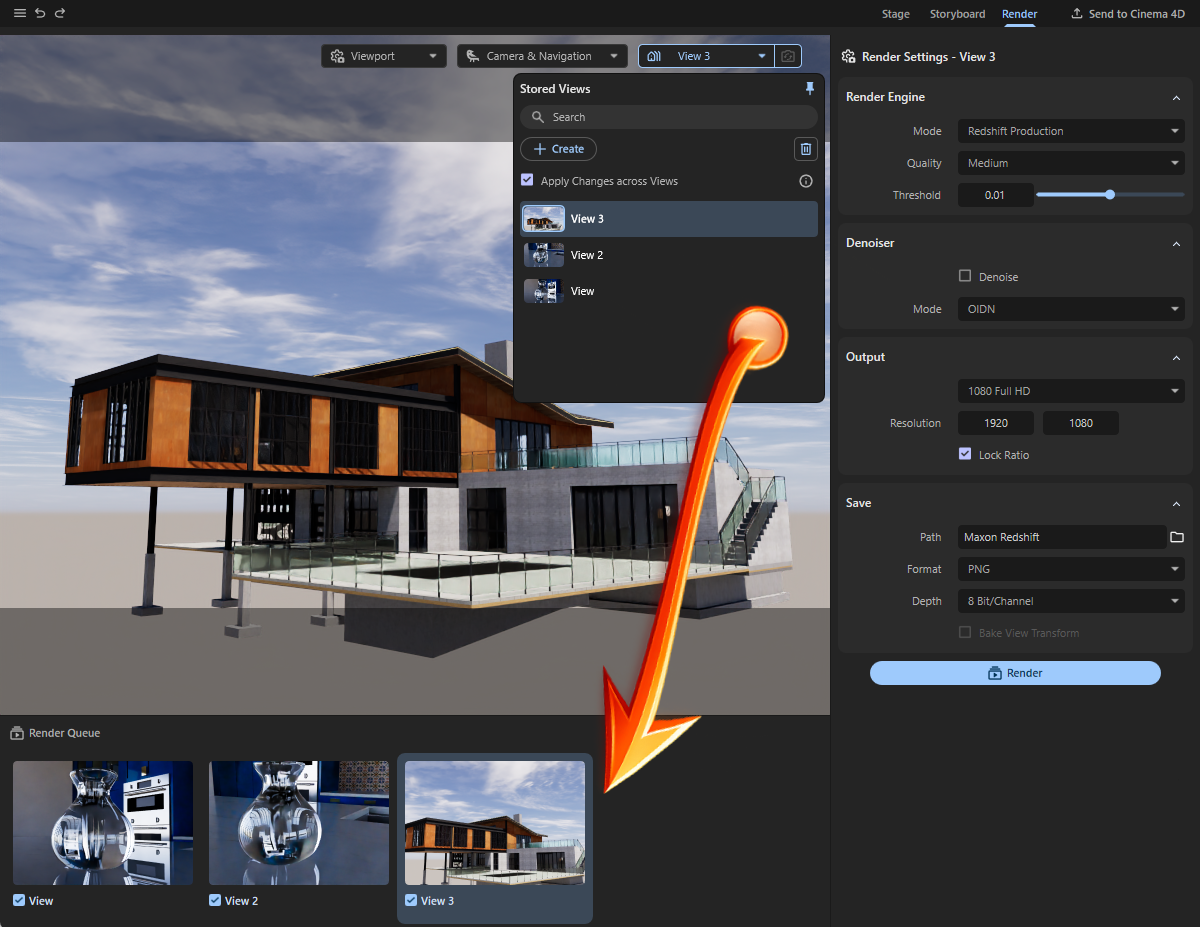Select View in Stored Views list
The width and height of the screenshot is (1200, 927).
[669, 291]
